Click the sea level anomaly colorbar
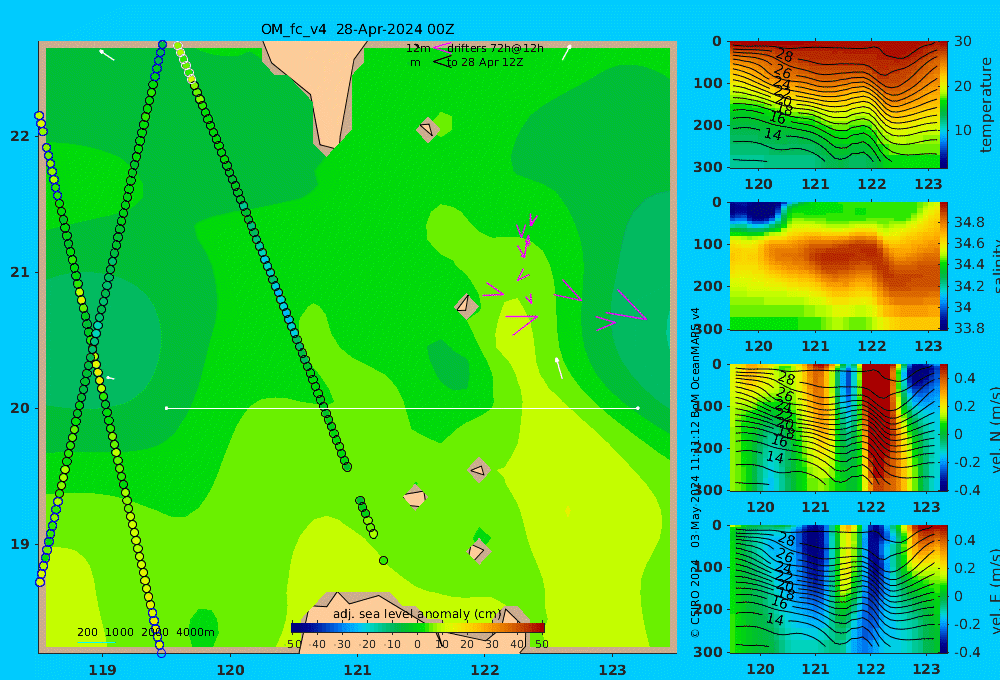The width and height of the screenshot is (1000, 680). click(418, 628)
